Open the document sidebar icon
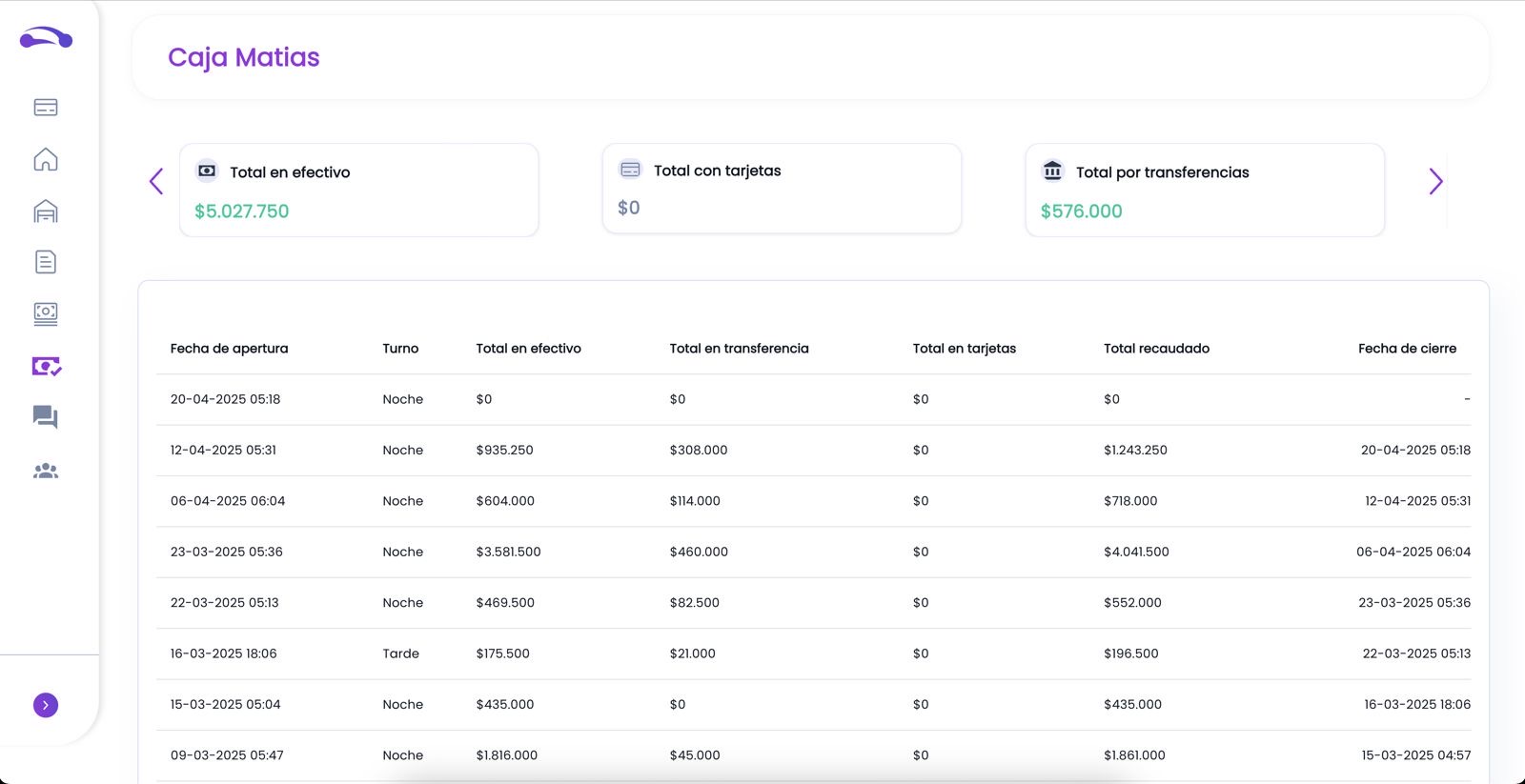1525x784 pixels. tap(46, 262)
